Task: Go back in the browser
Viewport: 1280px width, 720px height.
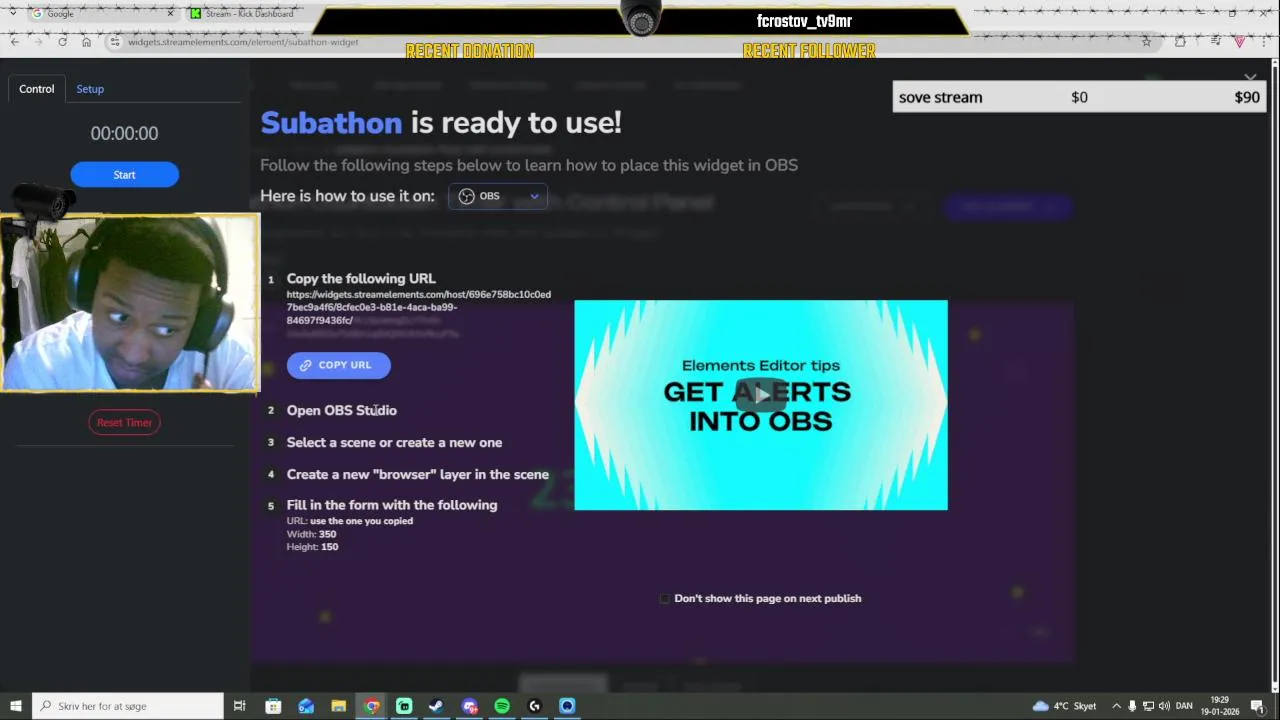Action: (15, 42)
